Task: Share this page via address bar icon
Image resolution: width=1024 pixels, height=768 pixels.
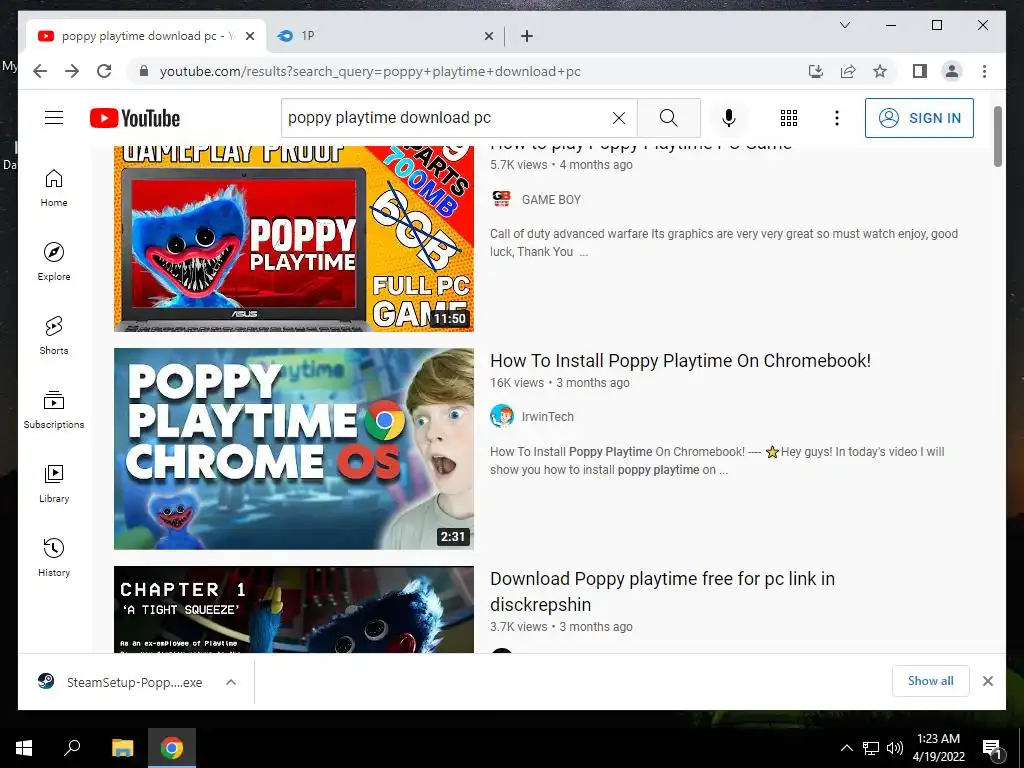Action: [x=848, y=71]
